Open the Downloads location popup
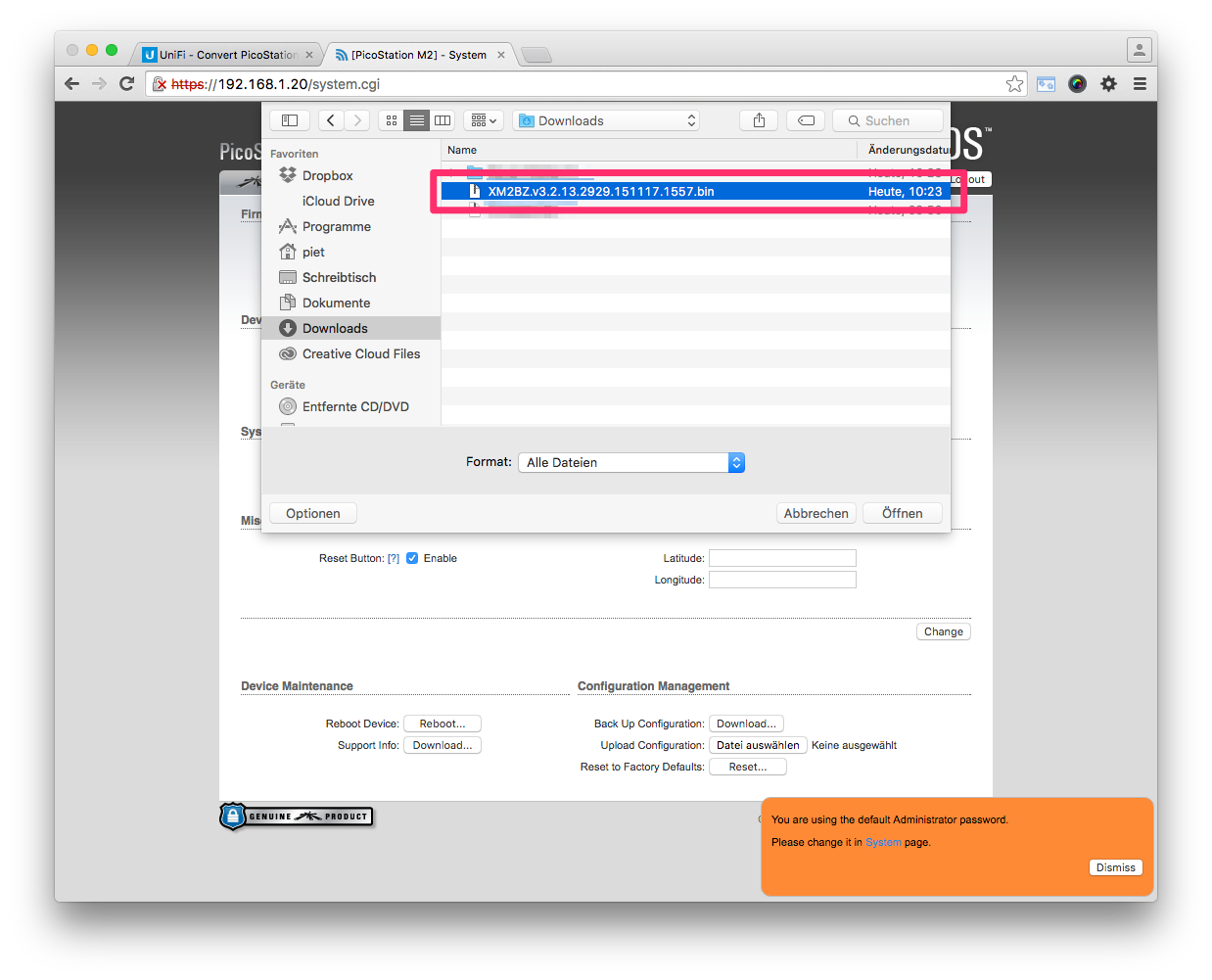 pos(607,120)
